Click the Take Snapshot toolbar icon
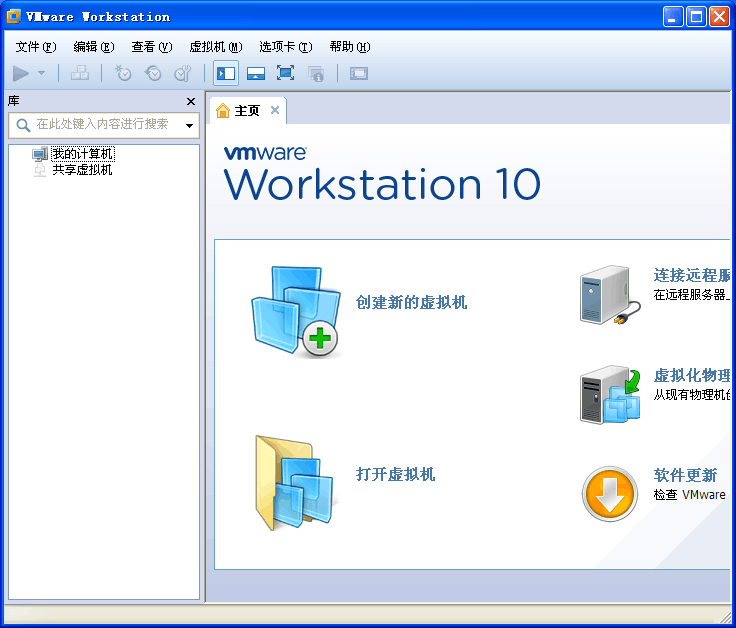This screenshot has width=736, height=628. [x=123, y=73]
